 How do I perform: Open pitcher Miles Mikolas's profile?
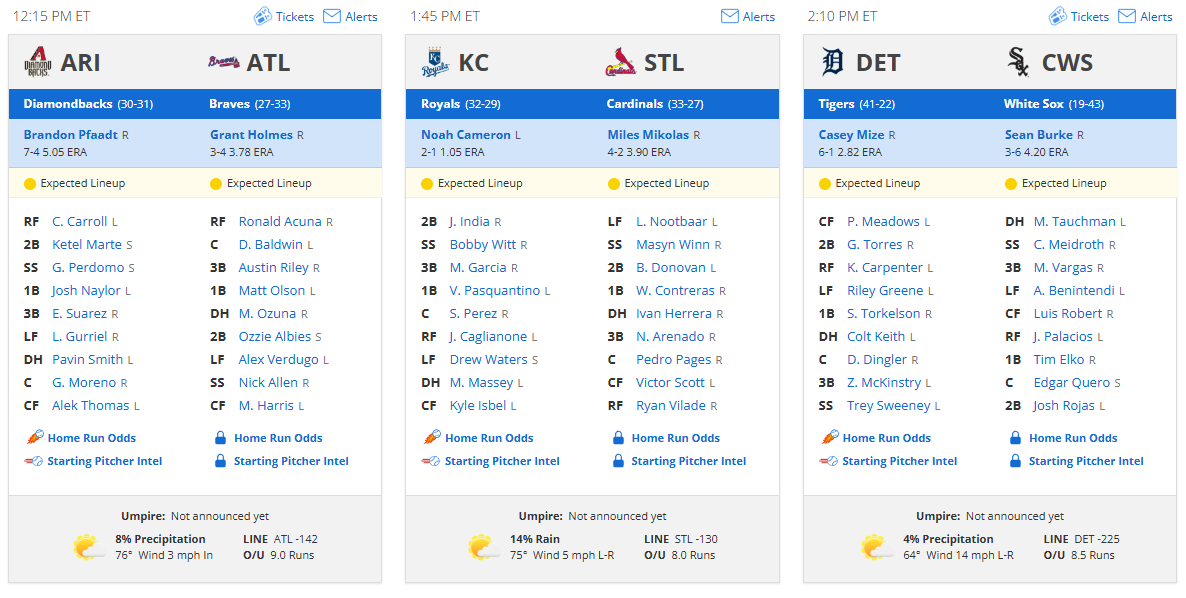point(648,135)
